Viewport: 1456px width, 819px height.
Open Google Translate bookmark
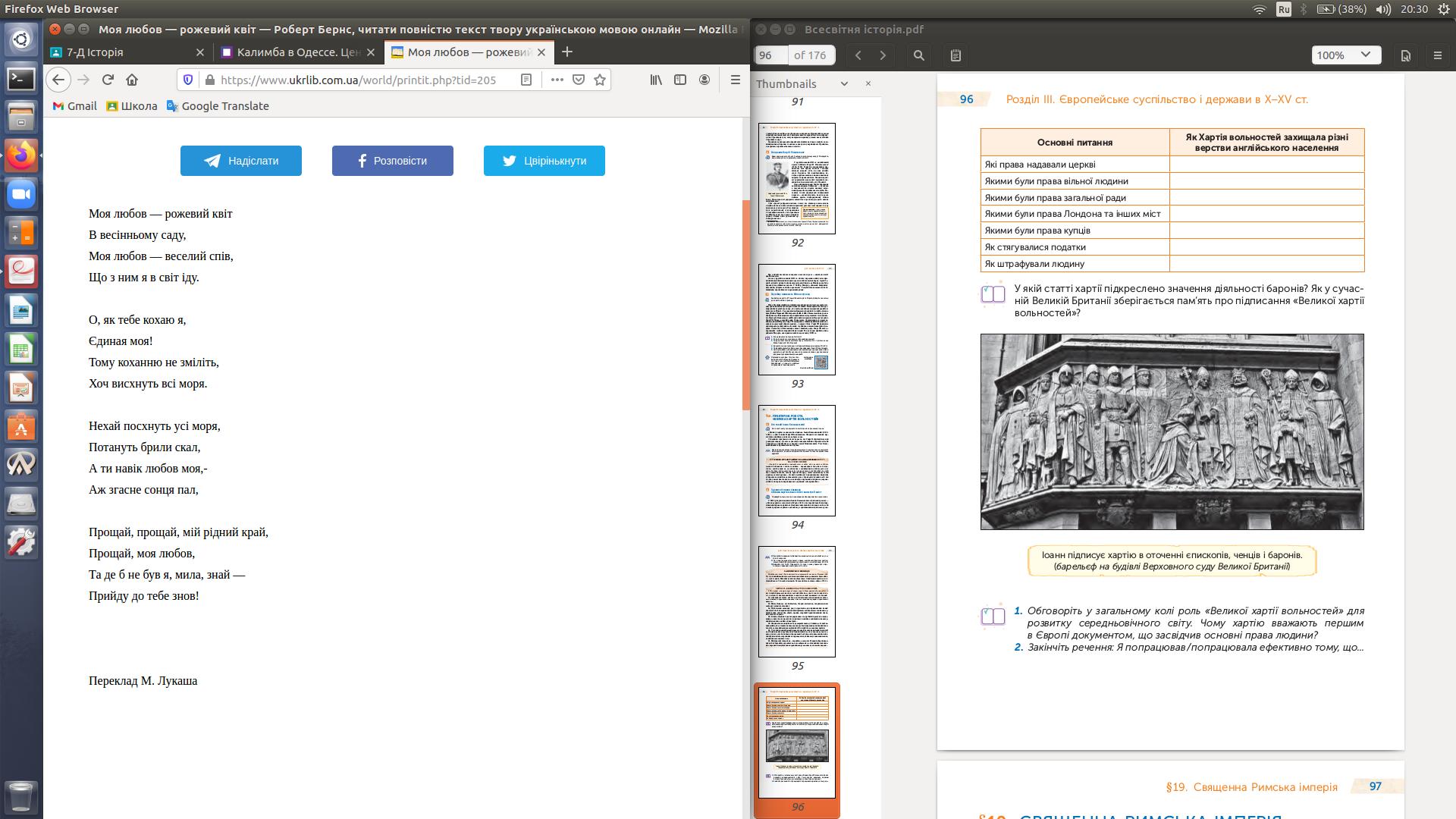[x=218, y=106]
